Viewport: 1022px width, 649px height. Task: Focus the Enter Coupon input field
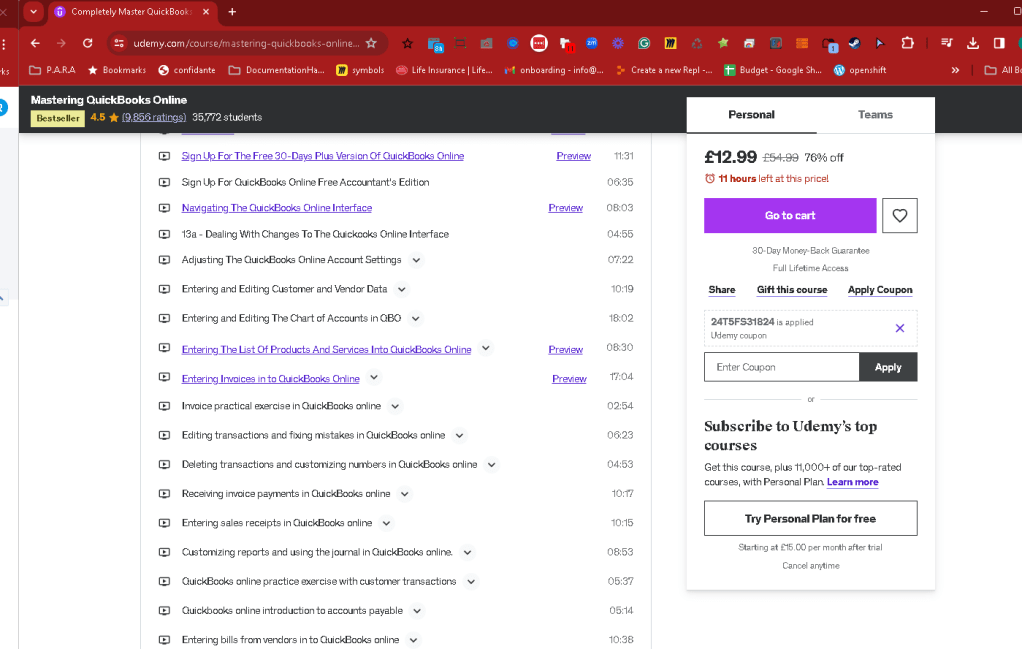click(x=781, y=368)
